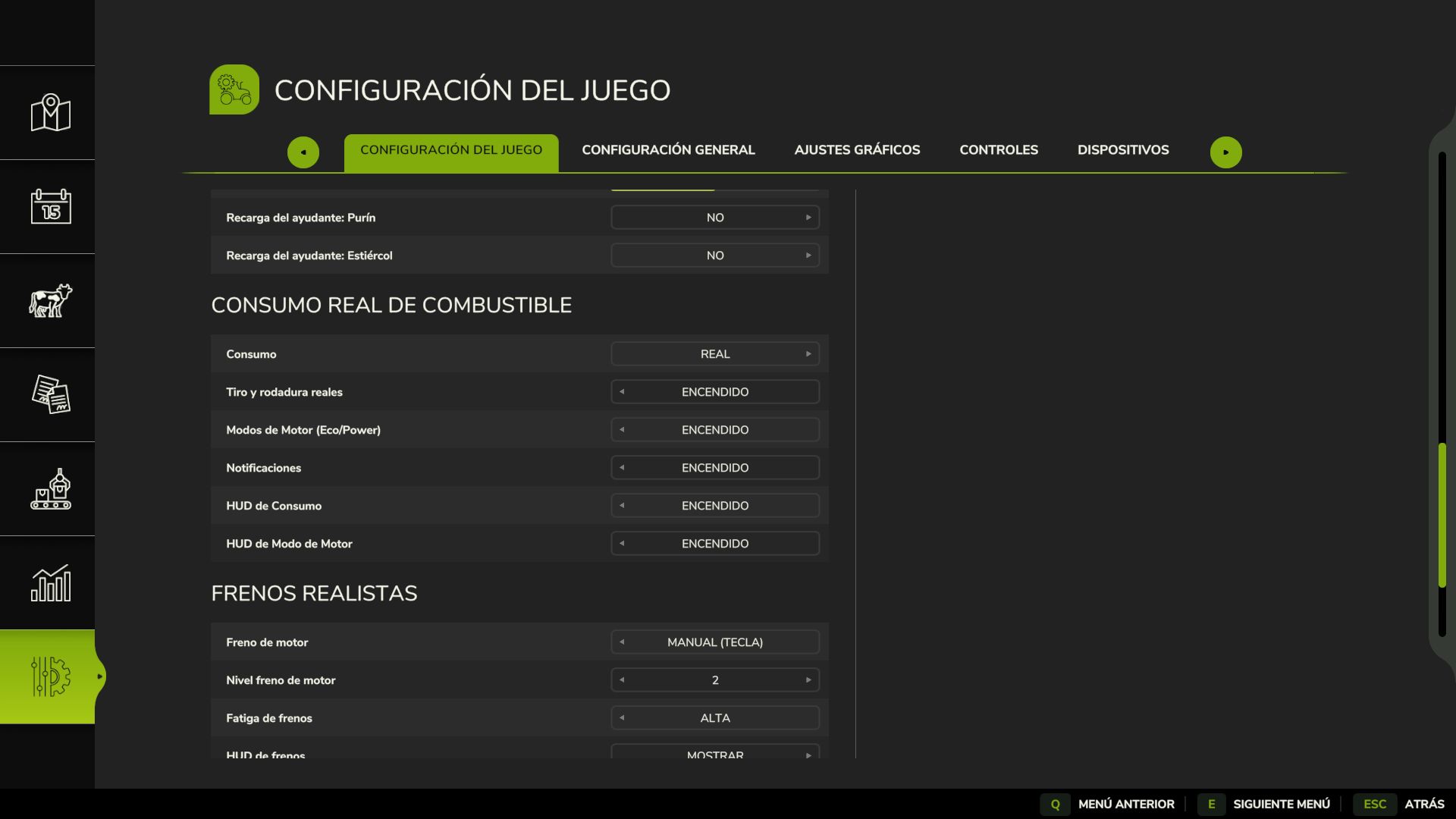Click the green vertical scrollbar thumb
The width and height of the screenshot is (1456, 819).
coord(1442,515)
